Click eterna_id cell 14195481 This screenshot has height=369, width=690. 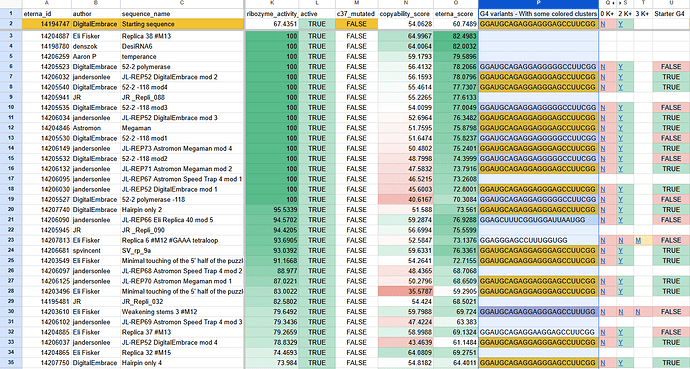[x=46, y=302]
